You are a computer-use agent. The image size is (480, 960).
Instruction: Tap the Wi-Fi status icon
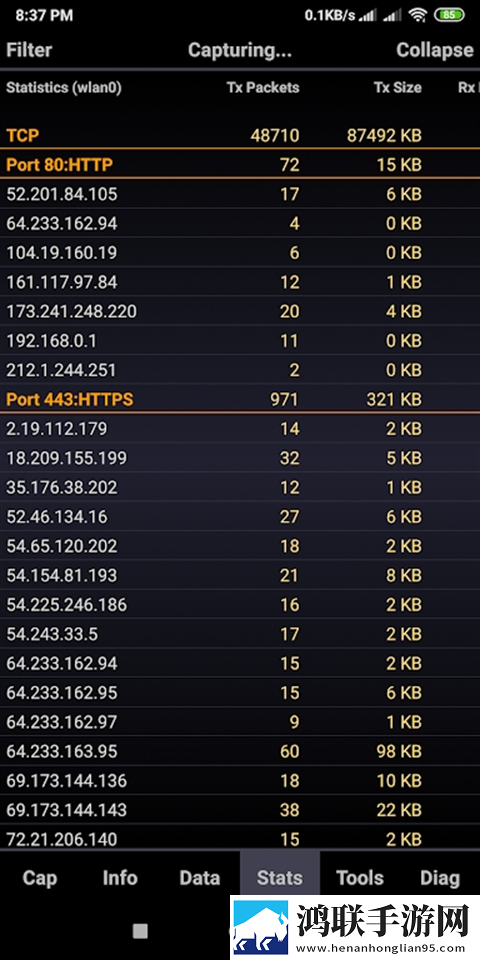tap(418, 15)
